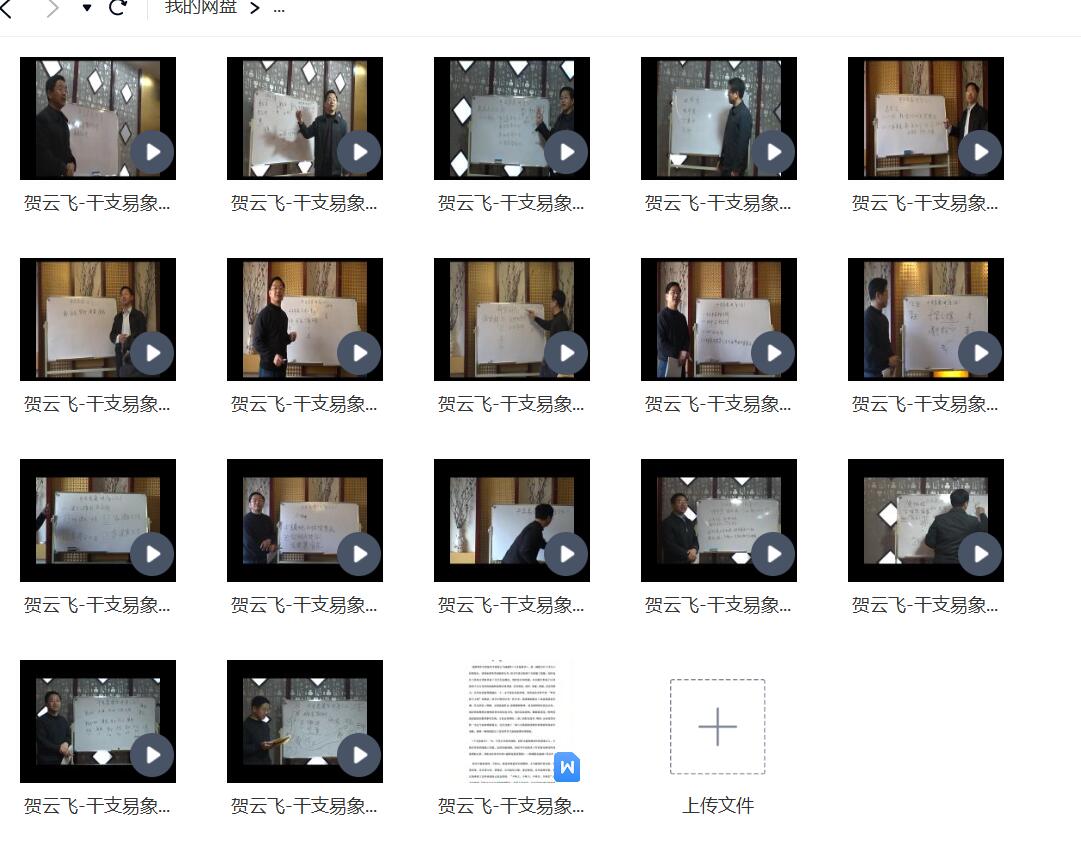Click the Word document's file name
Viewport: 1081px width, 862px height.
(x=511, y=806)
